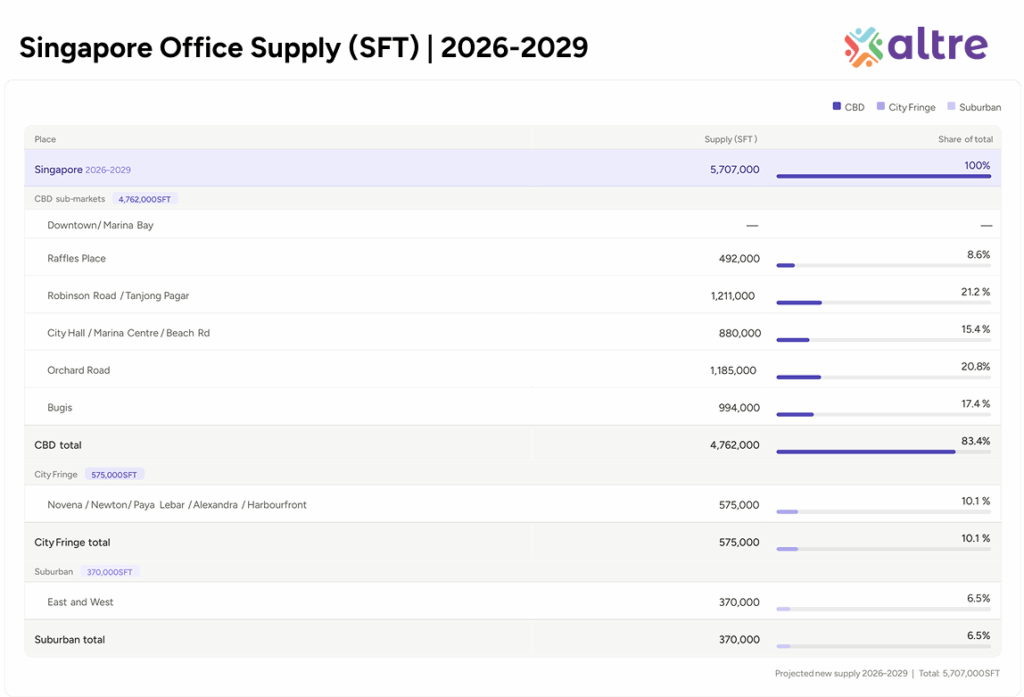Toggle the Suburban legend marker
Viewport: 1024px width, 697px height.
[x=951, y=106]
